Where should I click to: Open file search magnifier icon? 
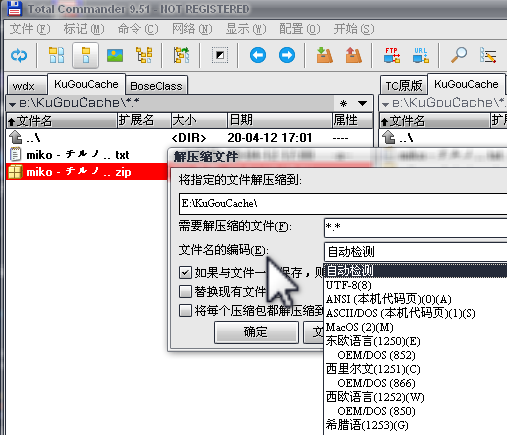459,55
